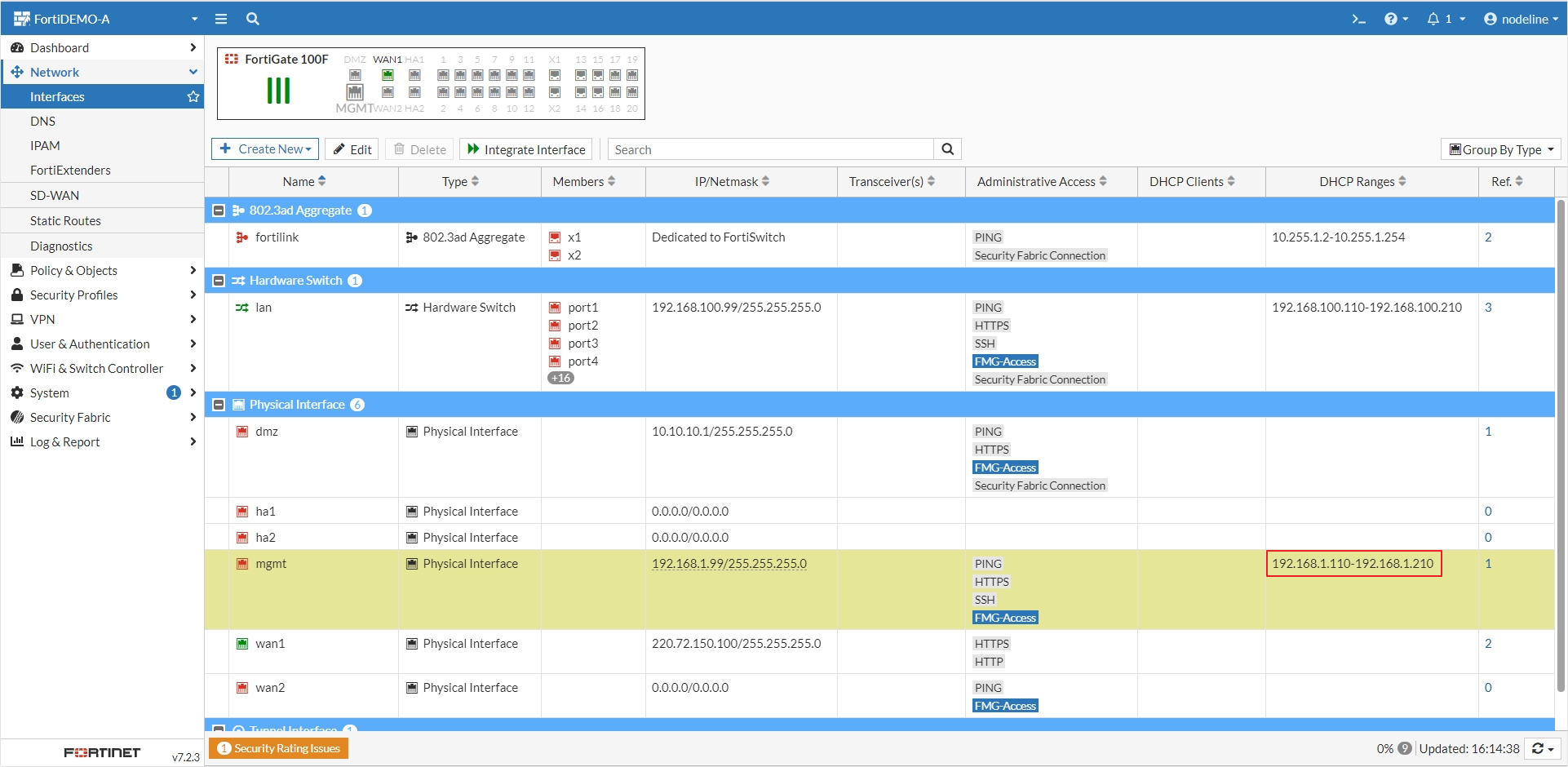Image resolution: width=1568 pixels, height=767 pixels.
Task: Click the Security Rating Issues button
Action: click(279, 748)
